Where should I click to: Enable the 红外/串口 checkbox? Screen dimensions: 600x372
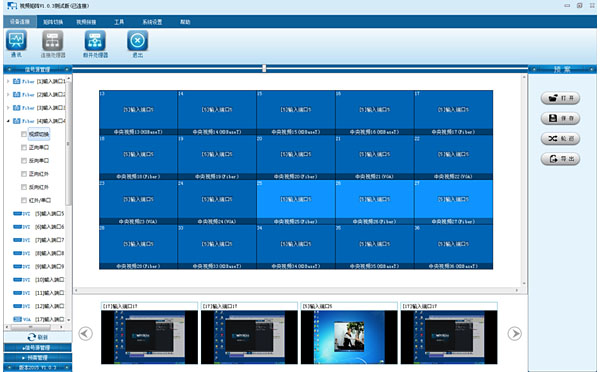(24, 200)
